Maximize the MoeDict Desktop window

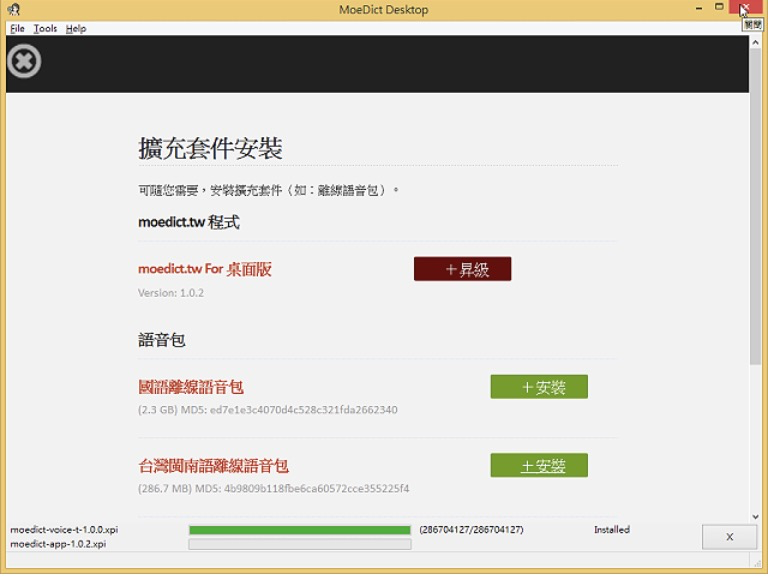[719, 7]
